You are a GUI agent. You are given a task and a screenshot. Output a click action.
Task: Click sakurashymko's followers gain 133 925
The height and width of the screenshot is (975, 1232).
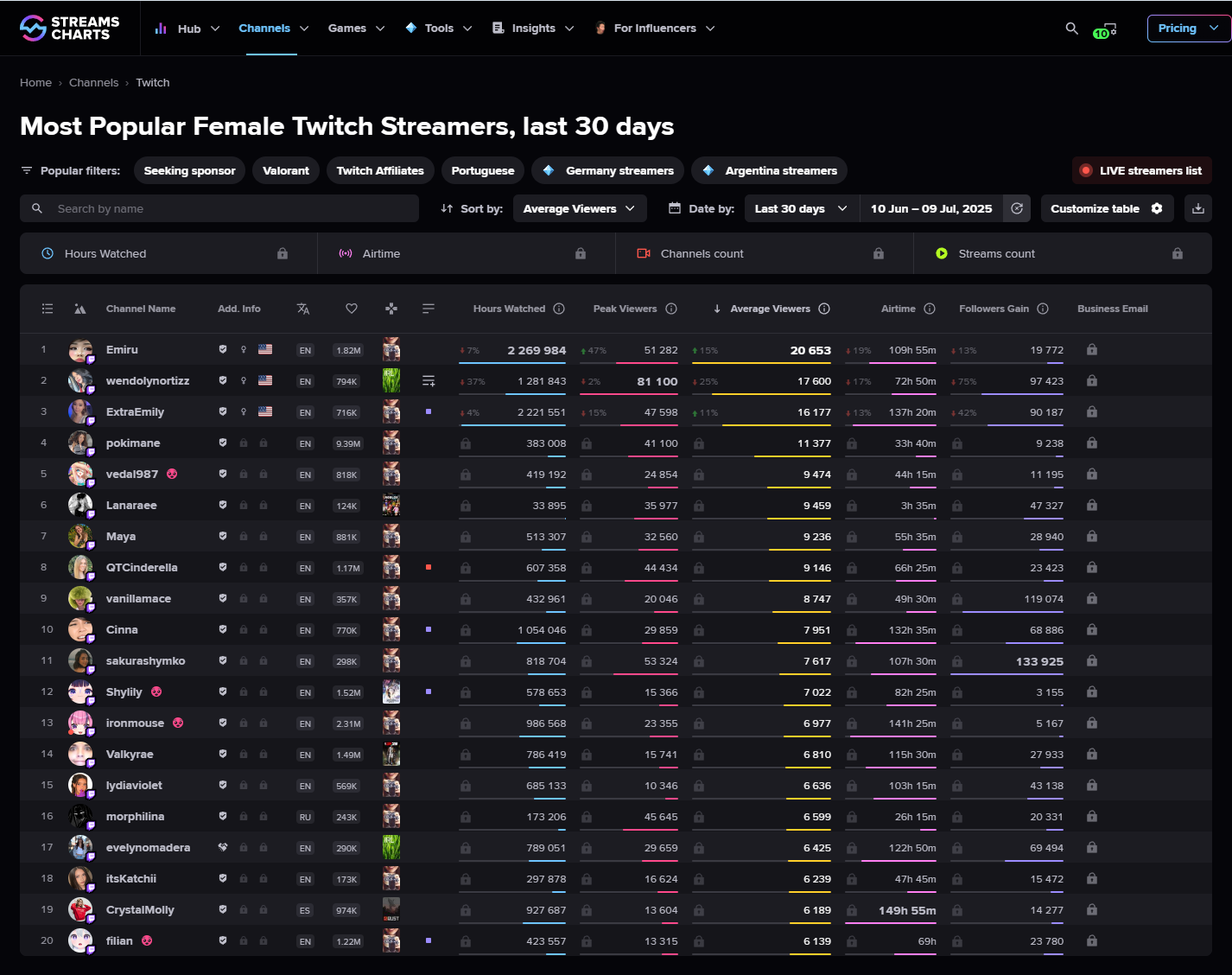pos(1039,661)
